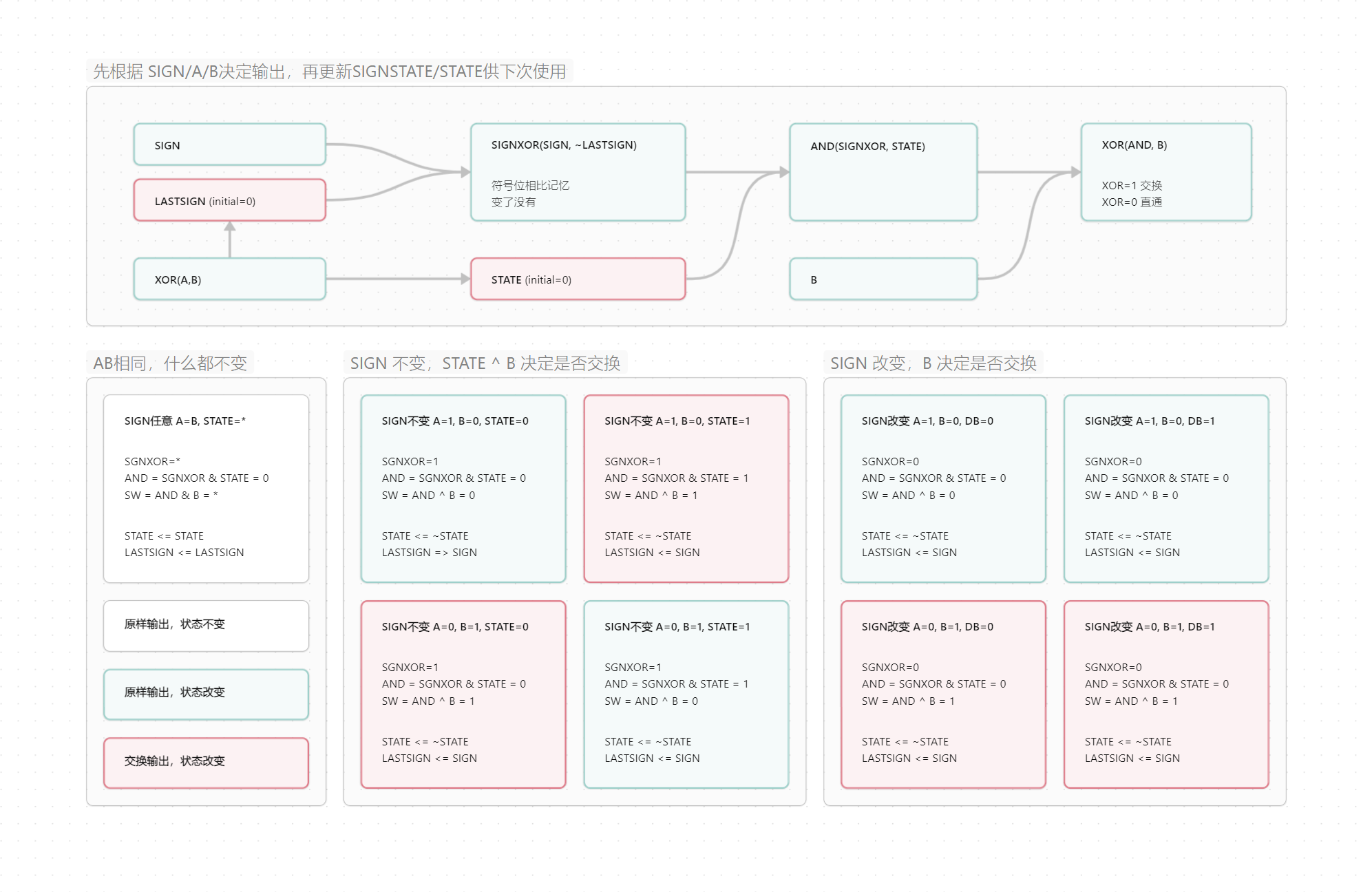
Task: Click the top group title about SIGNSTATE/STATE
Action: [329, 72]
